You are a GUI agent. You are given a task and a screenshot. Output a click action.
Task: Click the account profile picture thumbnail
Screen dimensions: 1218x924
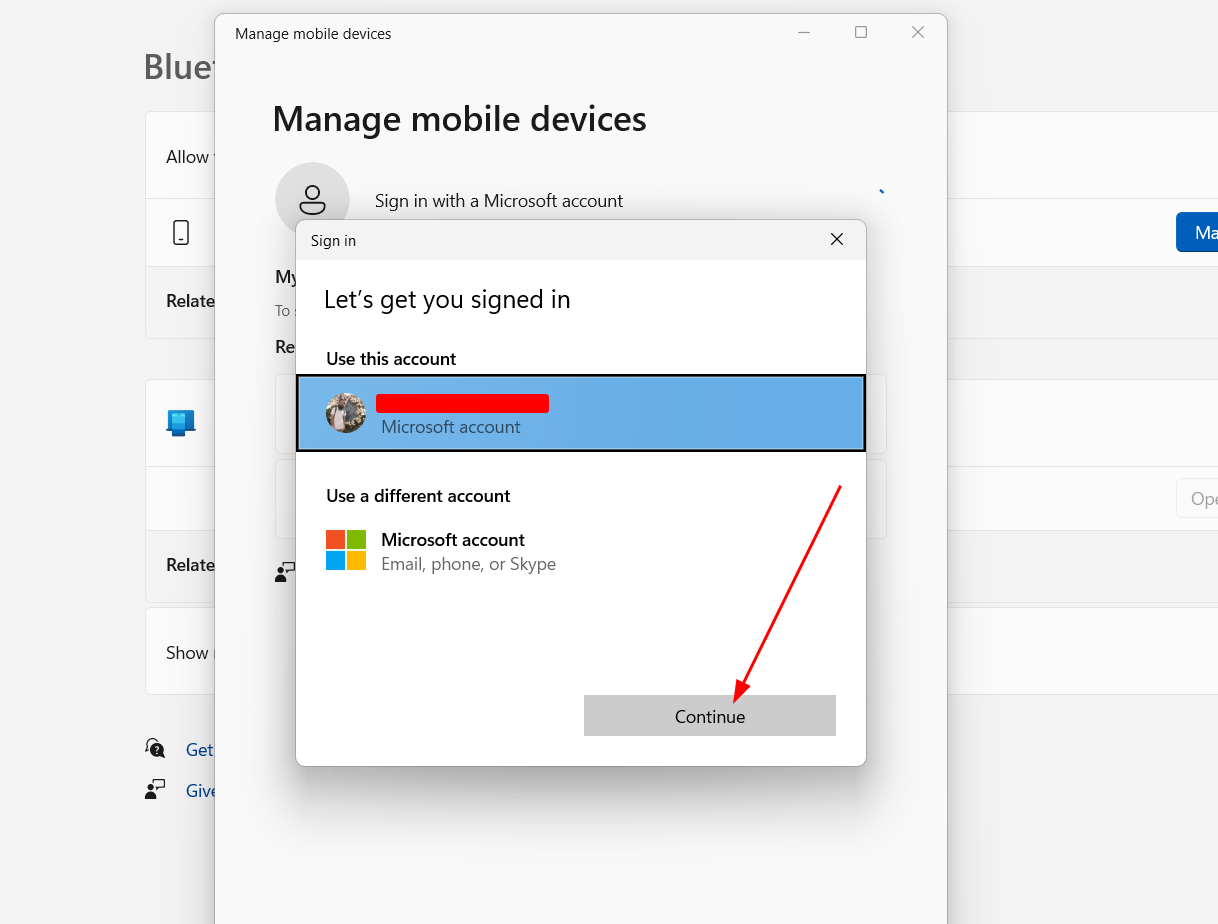click(x=346, y=413)
